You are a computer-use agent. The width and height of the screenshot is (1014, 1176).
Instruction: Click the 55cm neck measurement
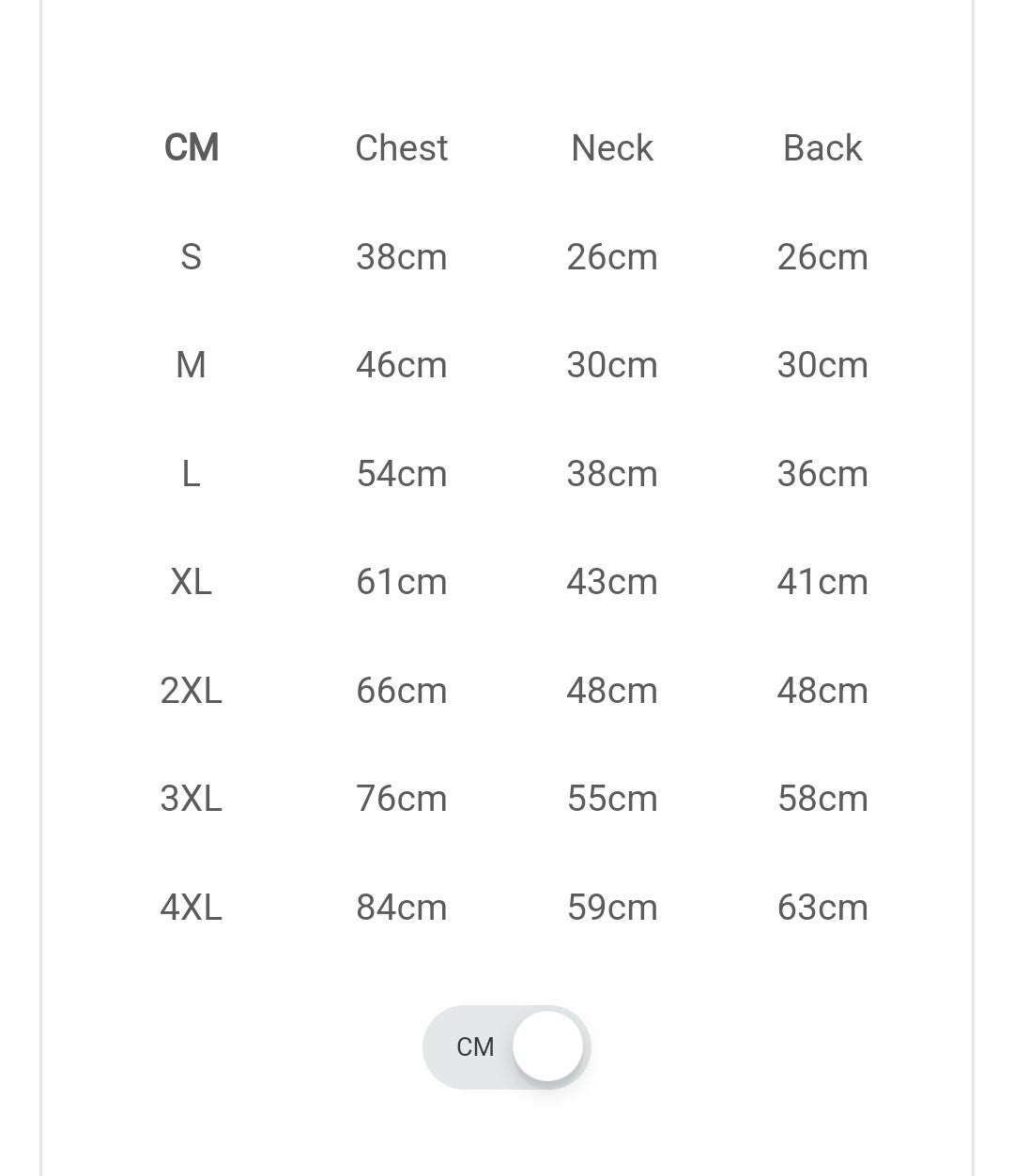click(611, 799)
